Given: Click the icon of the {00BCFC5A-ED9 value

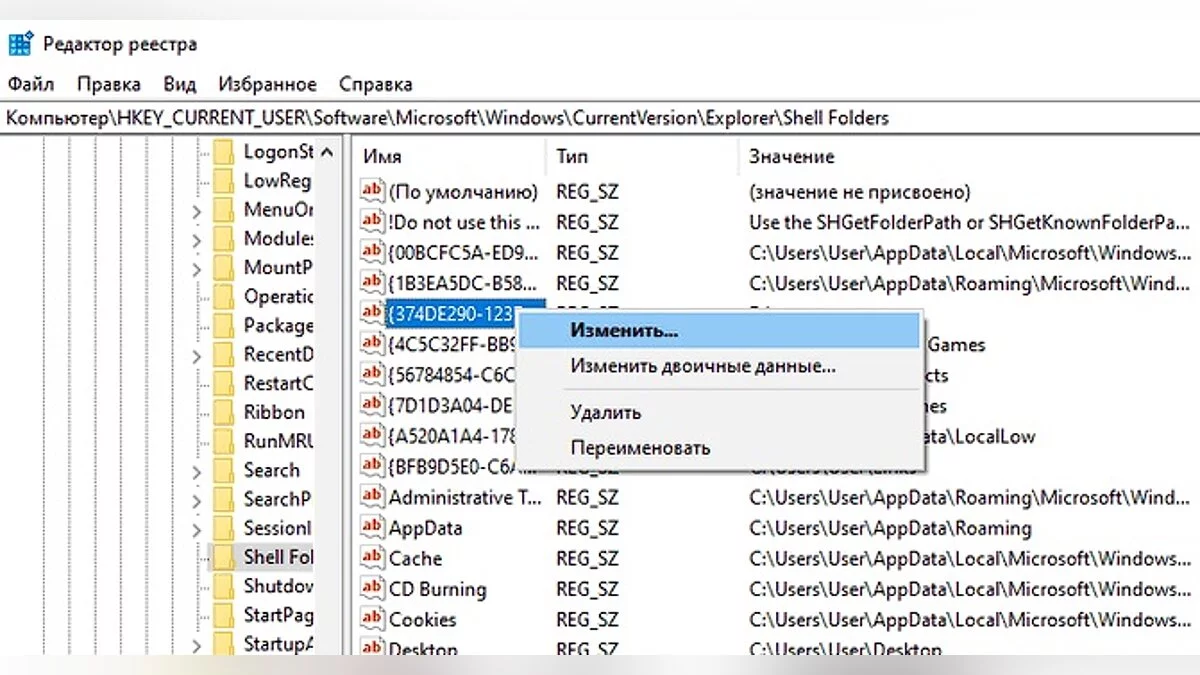Looking at the screenshot, I should pos(373,252).
